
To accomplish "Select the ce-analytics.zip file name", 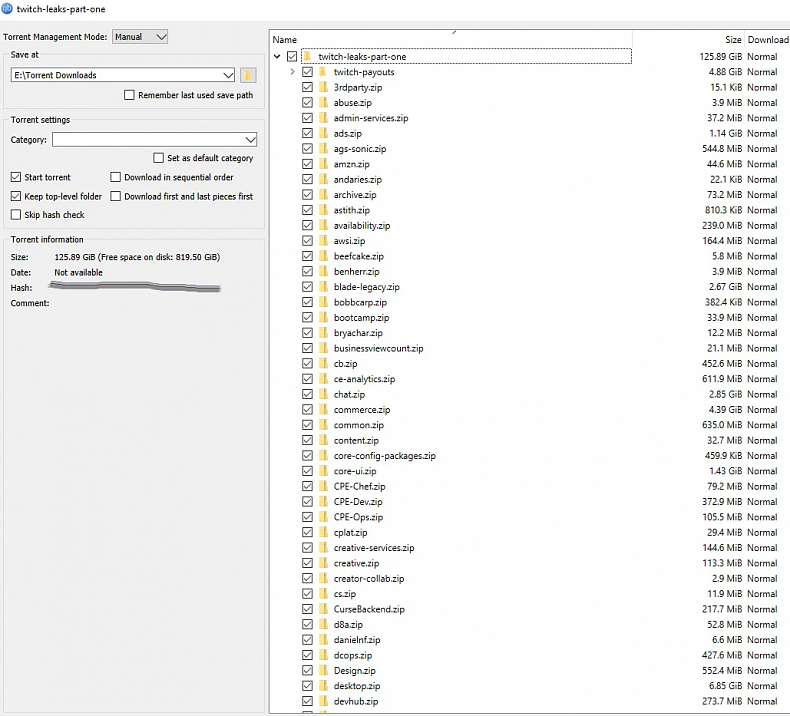I will [364, 379].
